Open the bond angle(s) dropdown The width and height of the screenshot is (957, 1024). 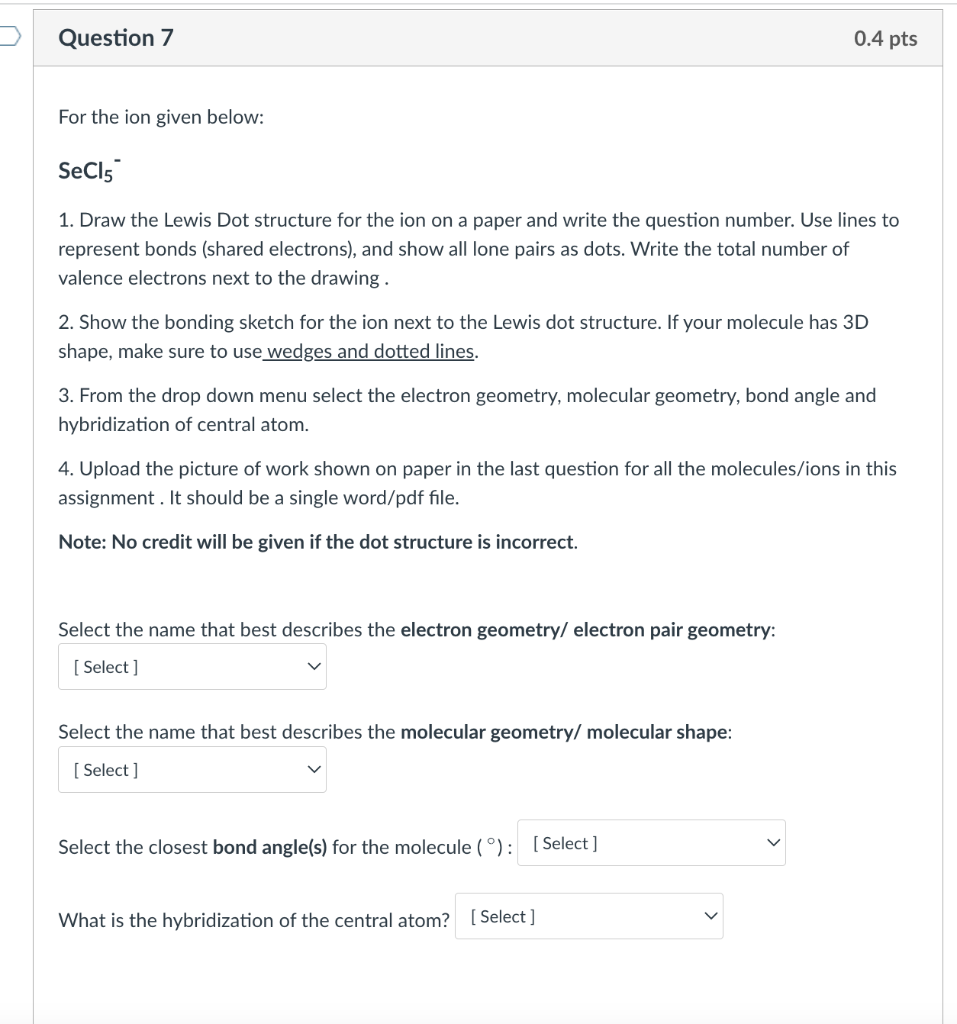pyautogui.click(x=651, y=843)
